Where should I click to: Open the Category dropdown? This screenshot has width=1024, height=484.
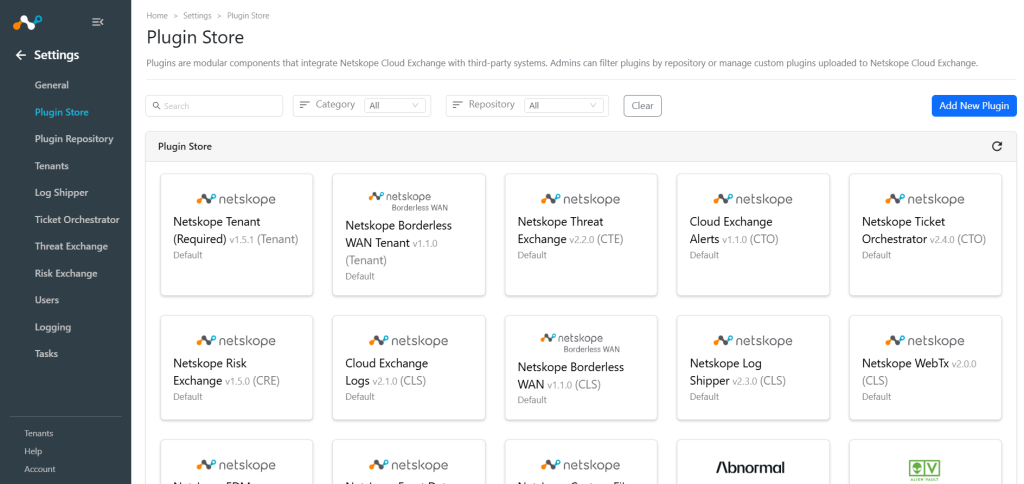(395, 105)
